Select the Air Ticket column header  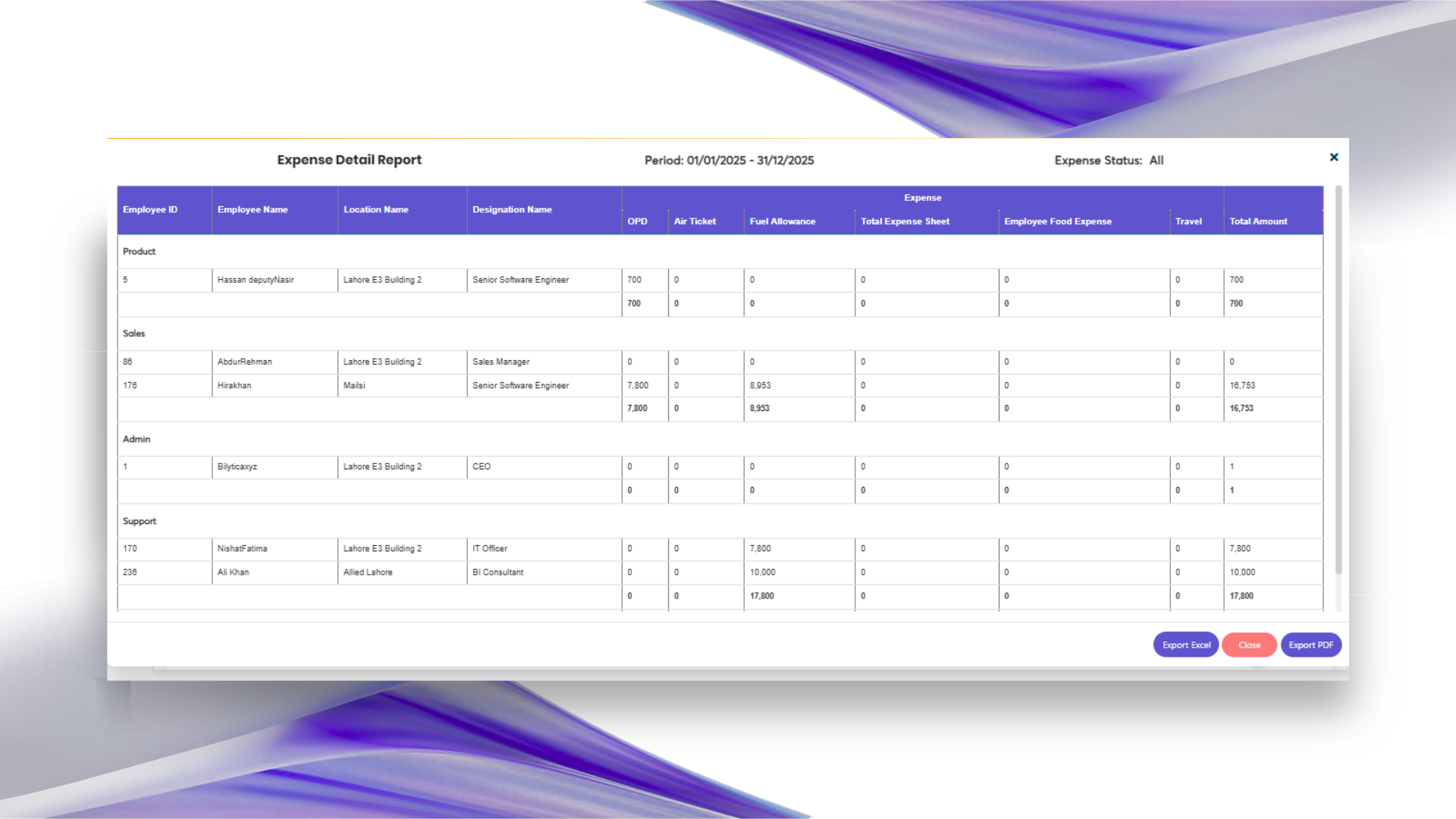point(695,221)
